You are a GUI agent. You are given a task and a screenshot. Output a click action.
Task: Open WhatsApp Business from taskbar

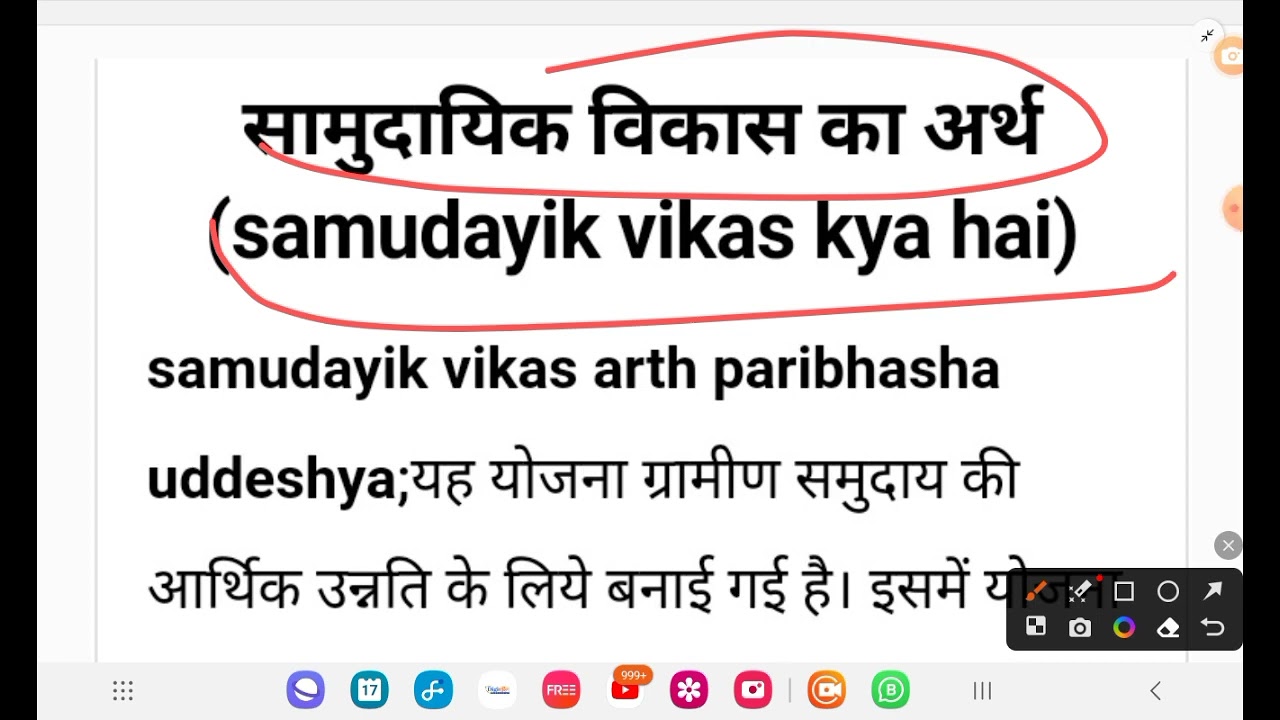[890, 690]
